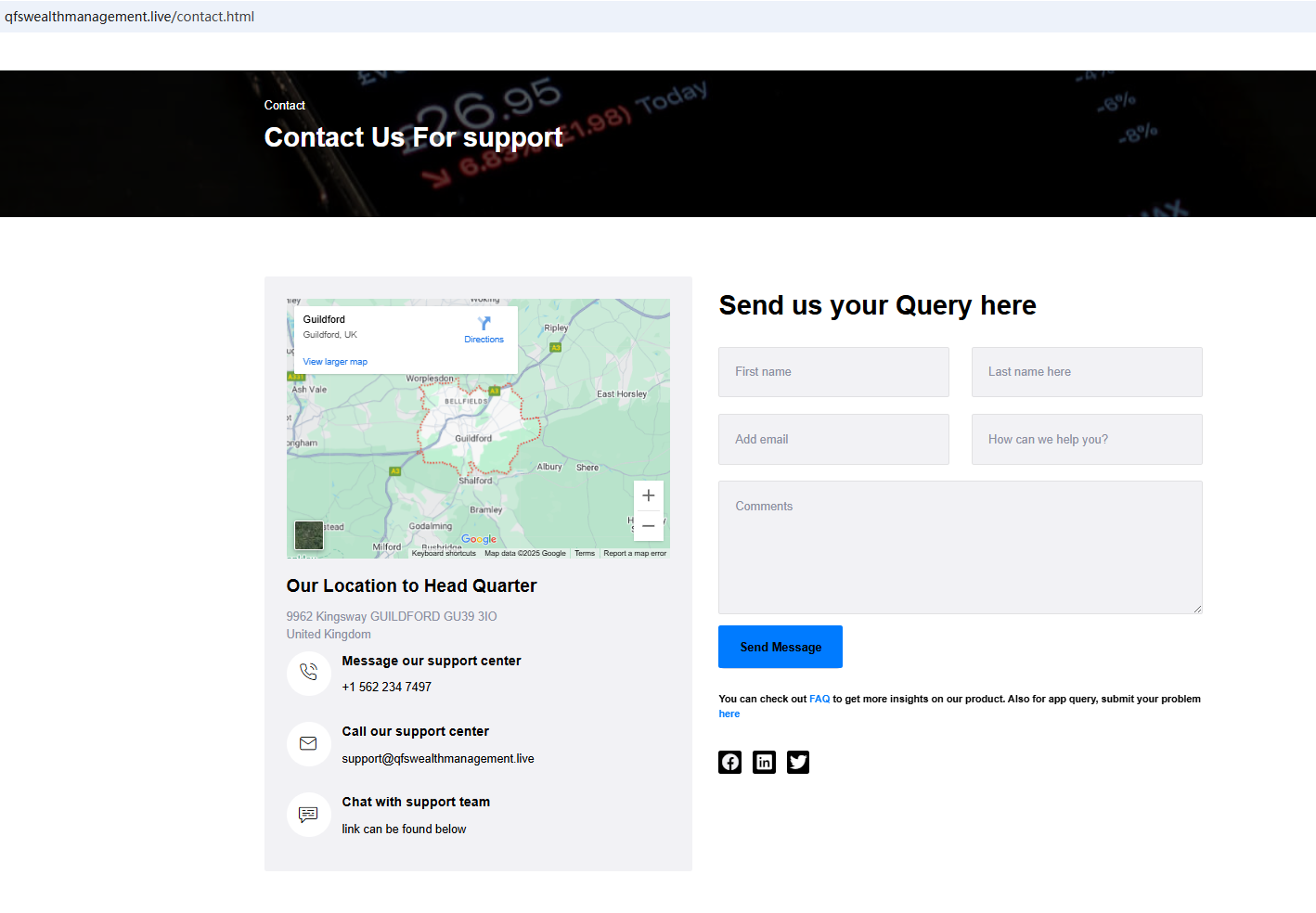Screen dimensions: 1316x913
Task: Click the 'Bramley' map label
Action: tap(486, 509)
